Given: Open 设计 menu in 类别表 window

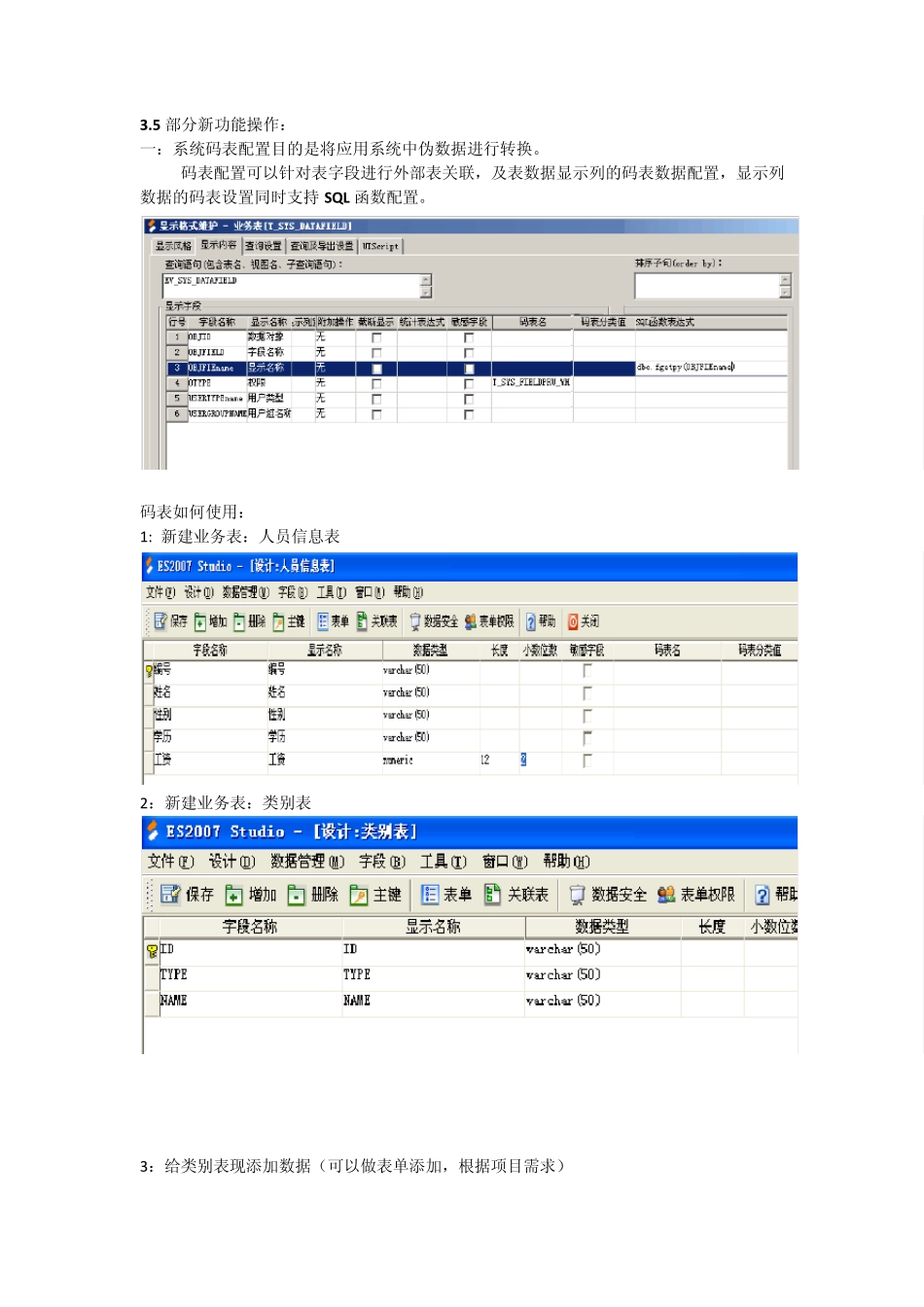Looking at the screenshot, I should 231,862.
